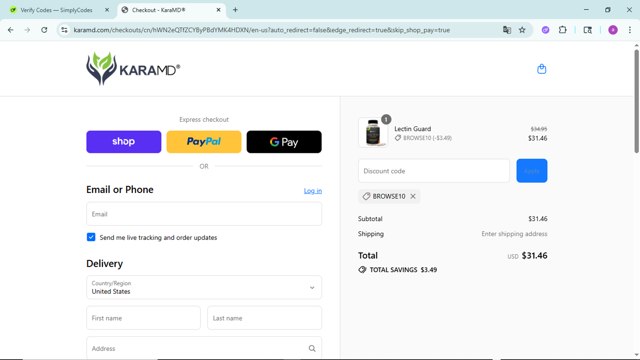640x360 pixels.
Task: Click the crossed-out $34.95 original price
Action: (x=539, y=129)
